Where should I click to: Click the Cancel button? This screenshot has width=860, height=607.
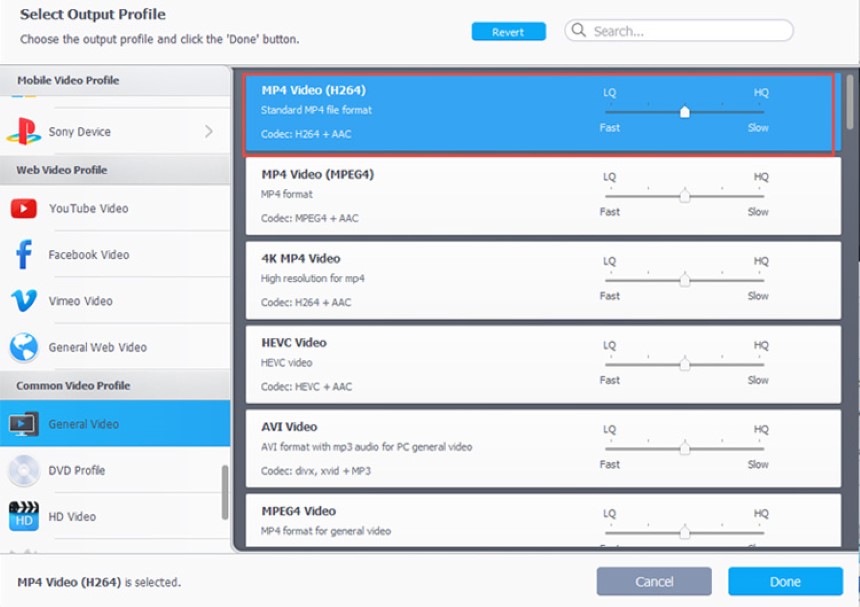coord(654,581)
